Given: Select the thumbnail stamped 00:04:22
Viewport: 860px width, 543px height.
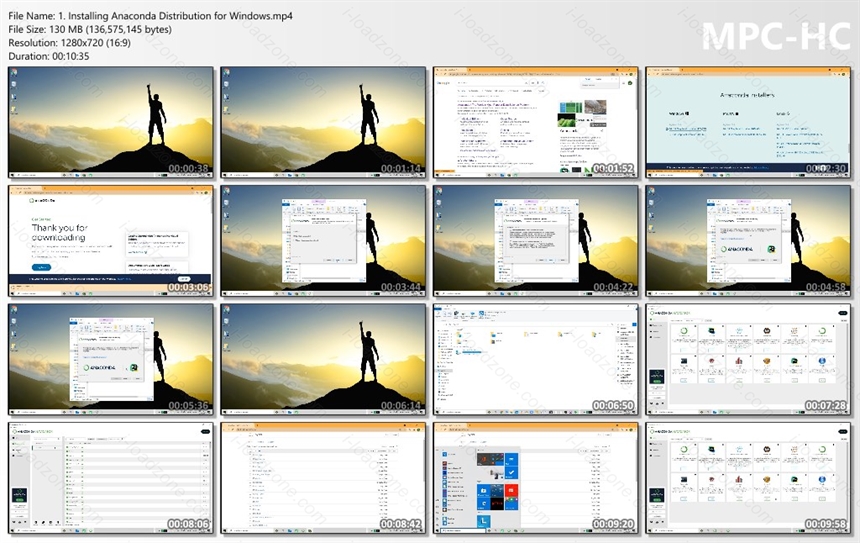Looking at the screenshot, I should (535, 241).
